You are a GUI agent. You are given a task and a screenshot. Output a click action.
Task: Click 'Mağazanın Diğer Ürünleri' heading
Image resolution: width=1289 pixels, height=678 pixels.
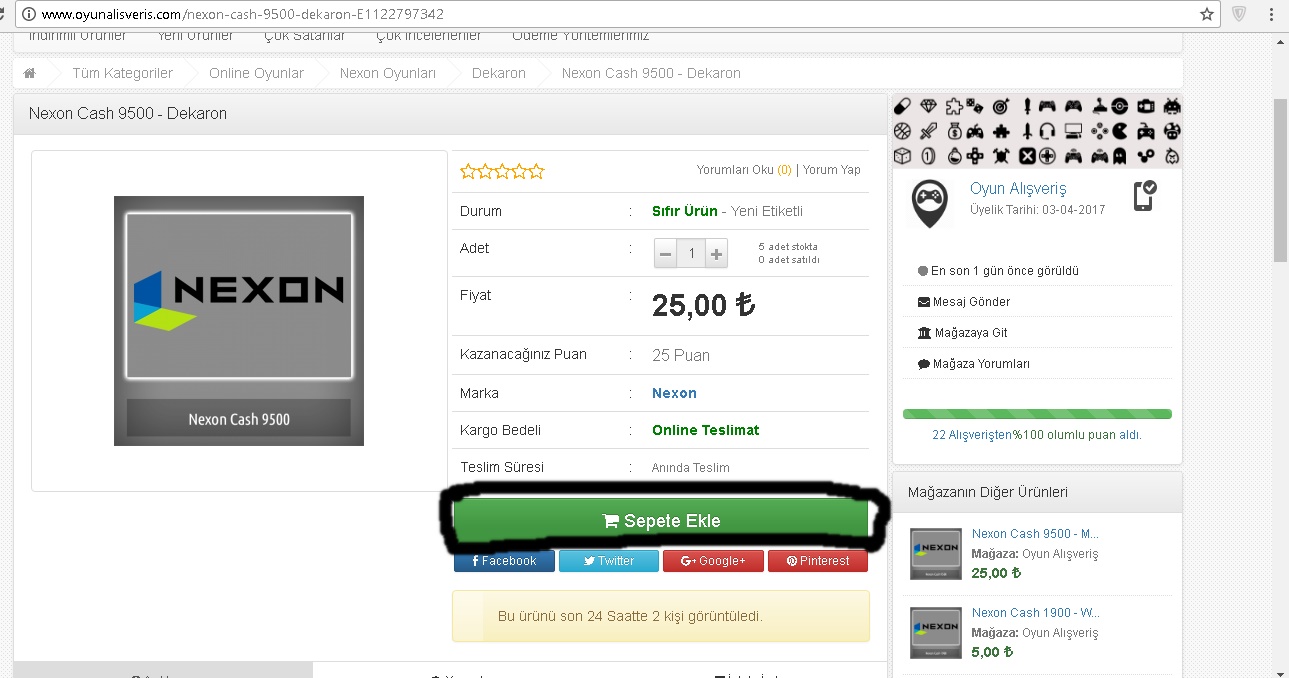[988, 492]
